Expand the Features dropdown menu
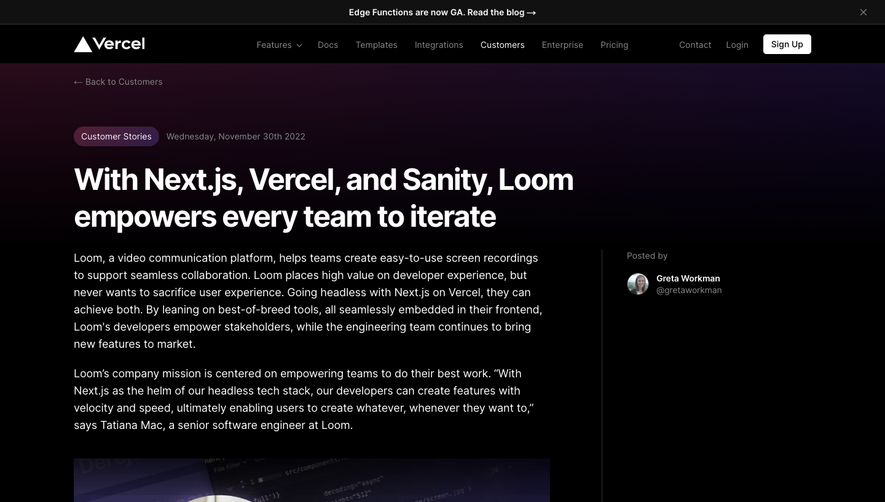Screen dimensions: 885x502 [x=279, y=45]
